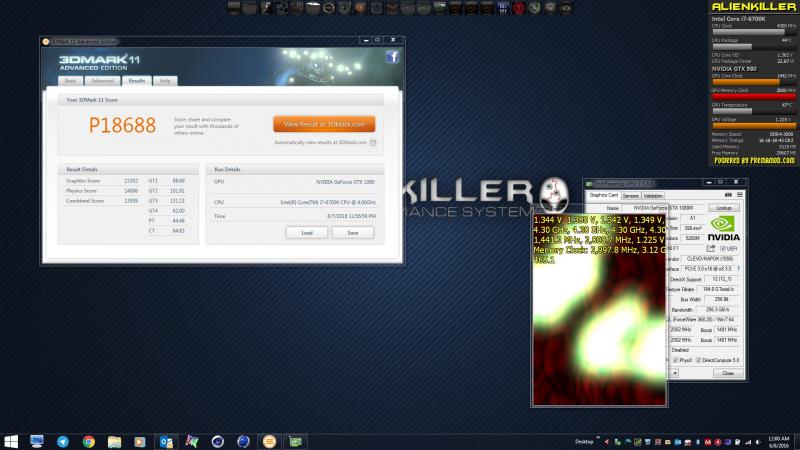Click the red GPU Memory Clock bar

coord(754,96)
